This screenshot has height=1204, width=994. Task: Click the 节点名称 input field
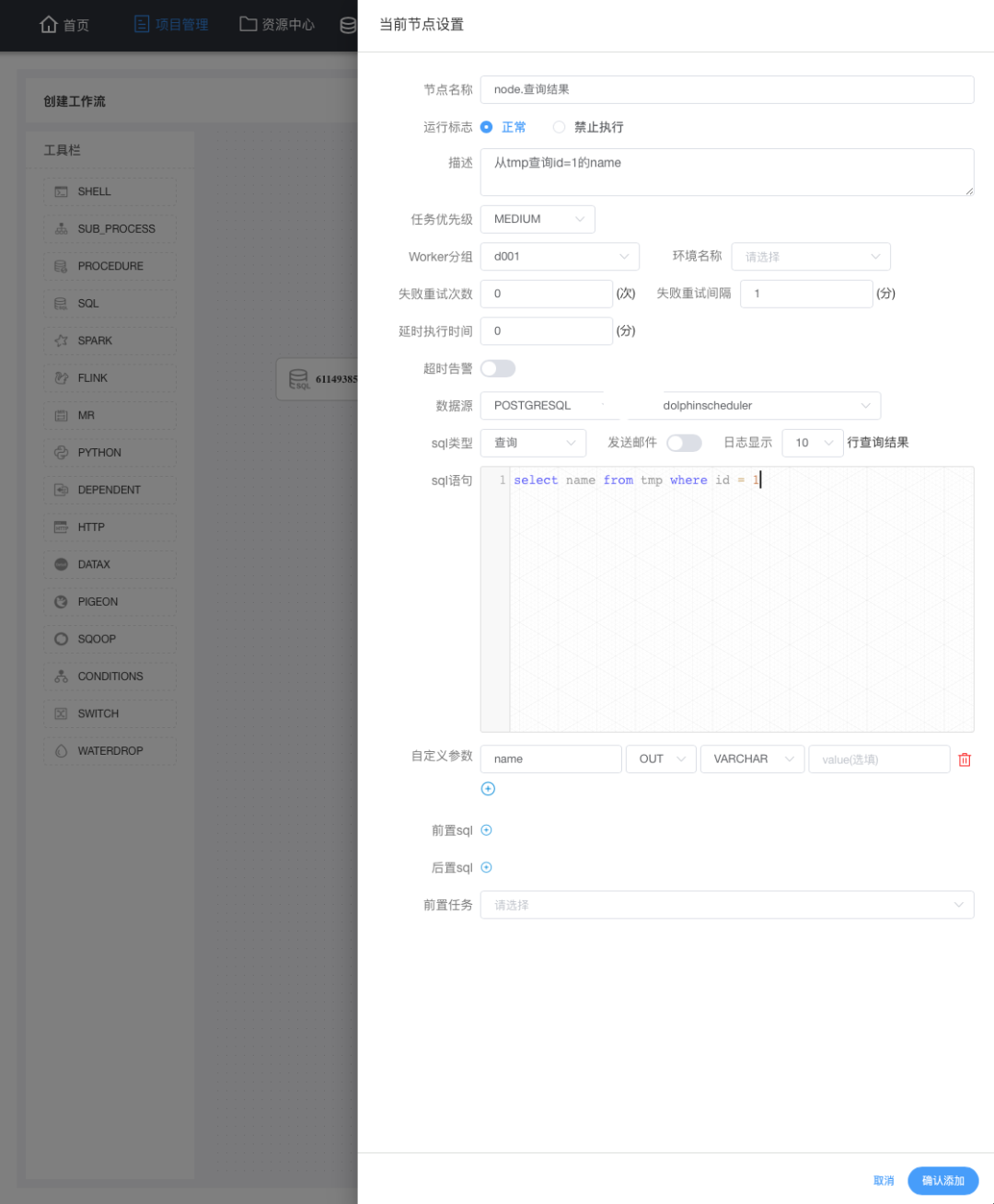pyautogui.click(x=727, y=89)
